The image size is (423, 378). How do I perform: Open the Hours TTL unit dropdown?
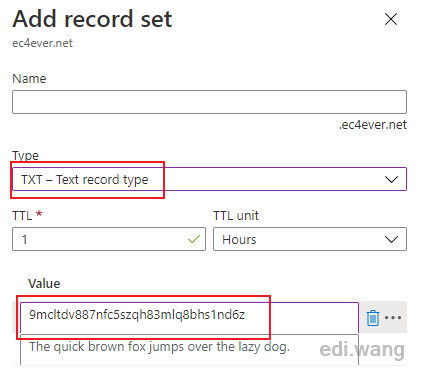click(310, 239)
